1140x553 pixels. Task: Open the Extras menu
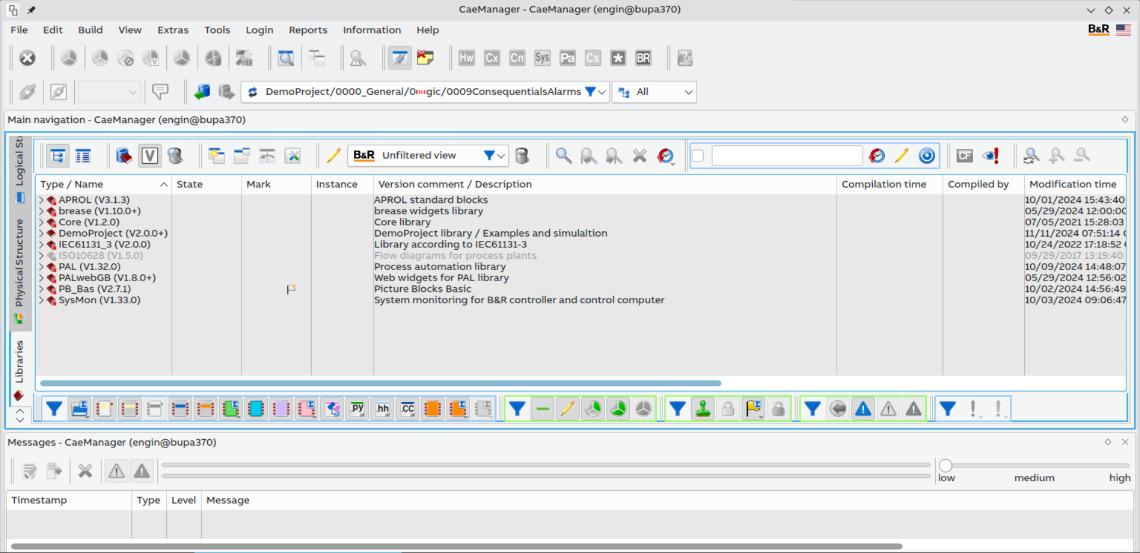(x=173, y=30)
